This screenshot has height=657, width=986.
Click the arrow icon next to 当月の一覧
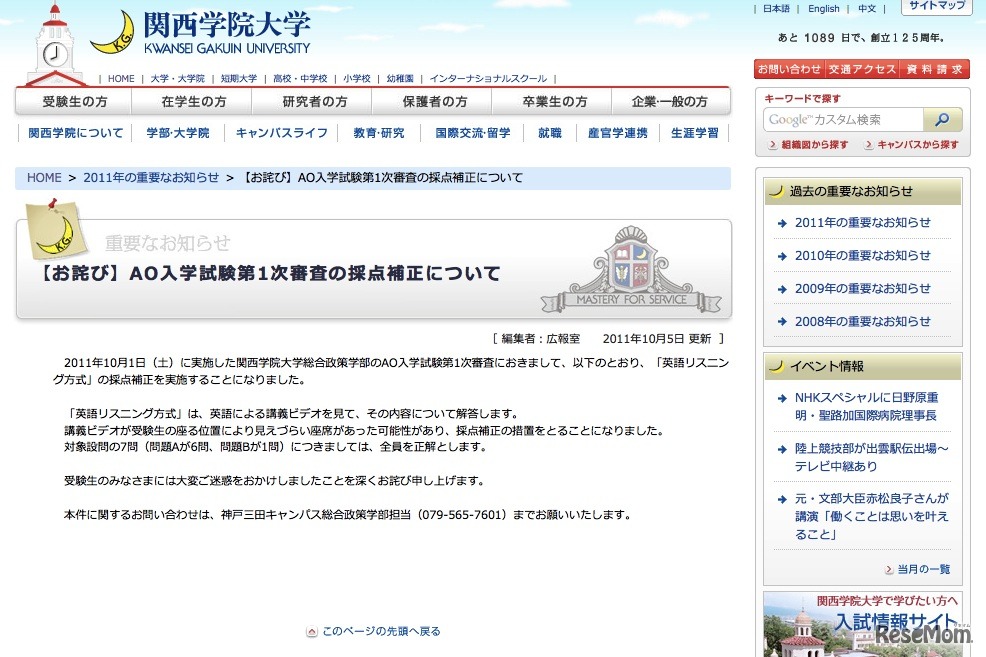pos(889,570)
